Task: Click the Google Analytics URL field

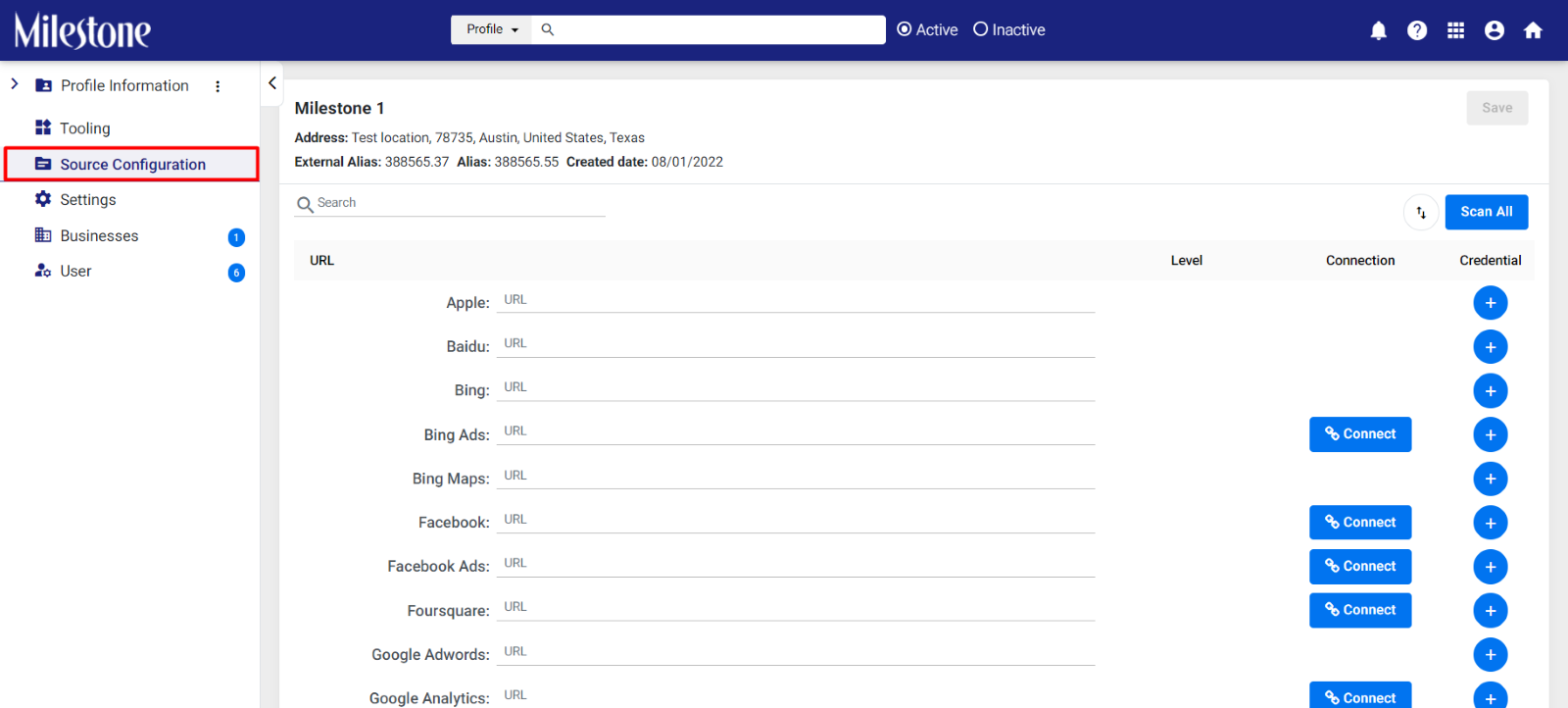Action: point(796,695)
